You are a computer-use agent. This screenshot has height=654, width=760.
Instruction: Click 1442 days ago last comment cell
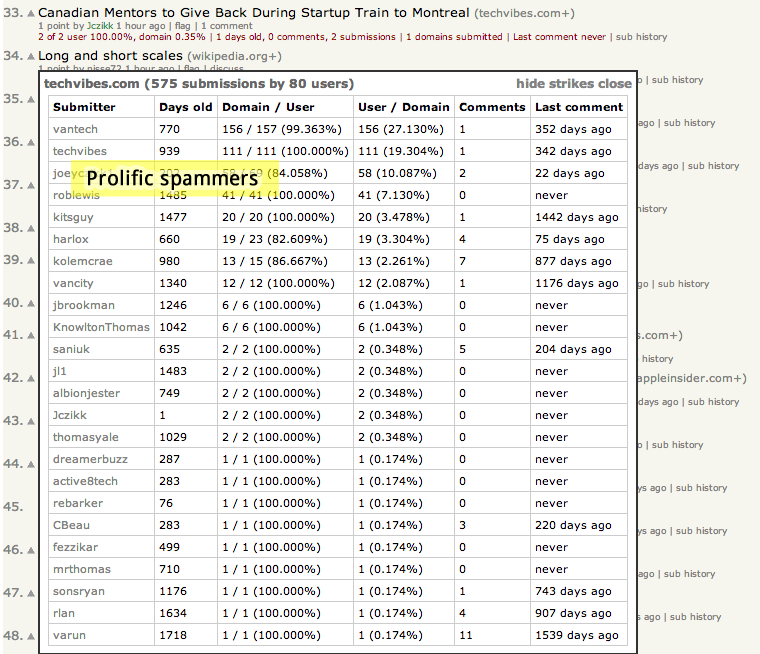[577, 217]
